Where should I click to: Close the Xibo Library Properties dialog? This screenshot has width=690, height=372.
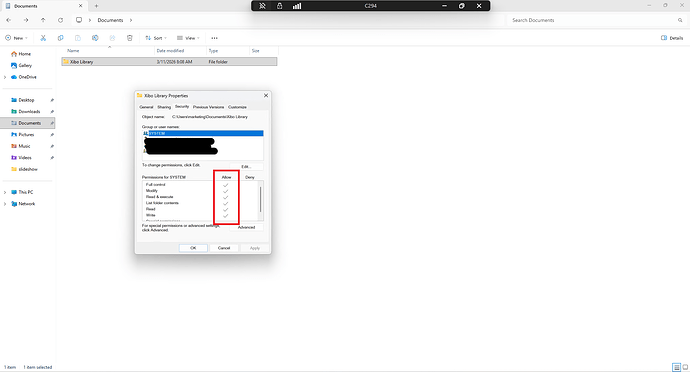[x=266, y=96]
